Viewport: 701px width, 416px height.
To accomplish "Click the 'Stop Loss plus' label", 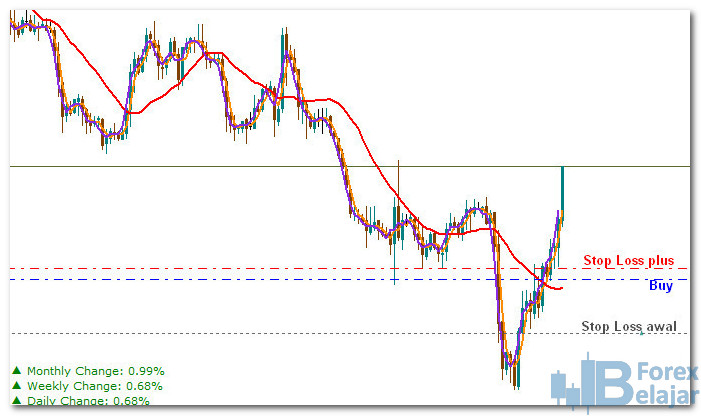I will [629, 261].
